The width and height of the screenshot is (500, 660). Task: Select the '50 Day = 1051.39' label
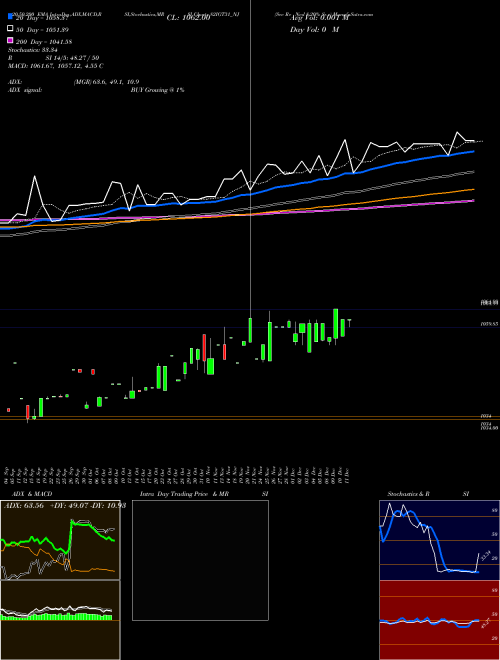pyautogui.click(x=43, y=30)
